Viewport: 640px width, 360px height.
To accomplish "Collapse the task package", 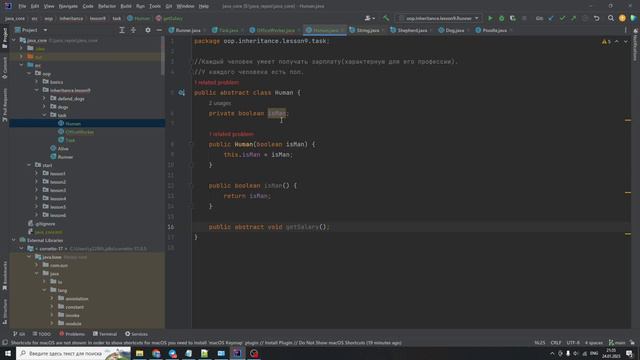I will [x=44, y=115].
